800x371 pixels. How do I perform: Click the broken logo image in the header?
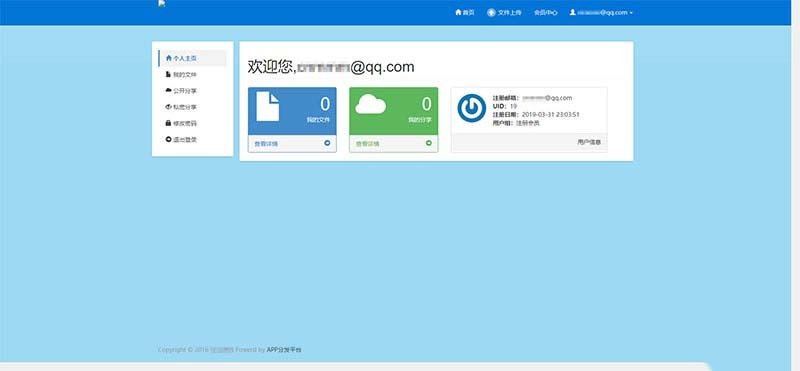[162, 4]
